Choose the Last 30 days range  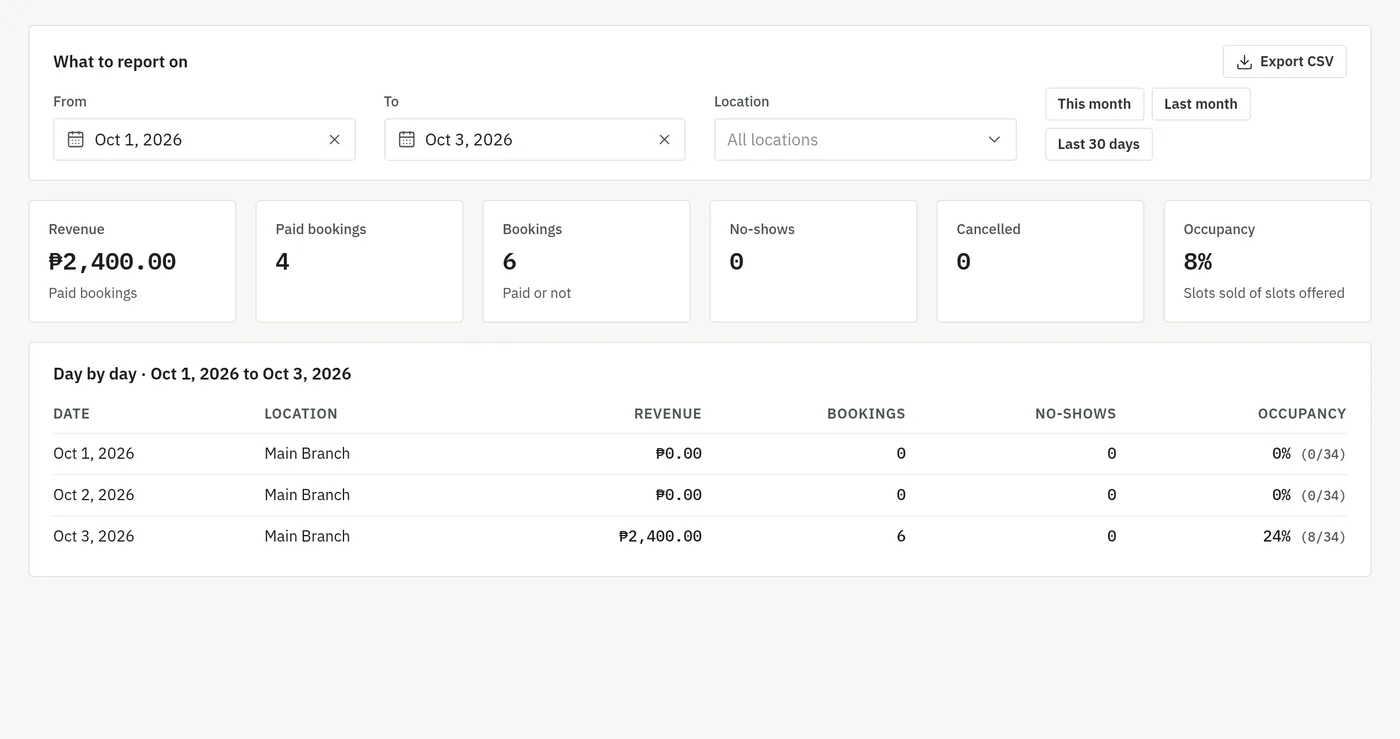1098,144
